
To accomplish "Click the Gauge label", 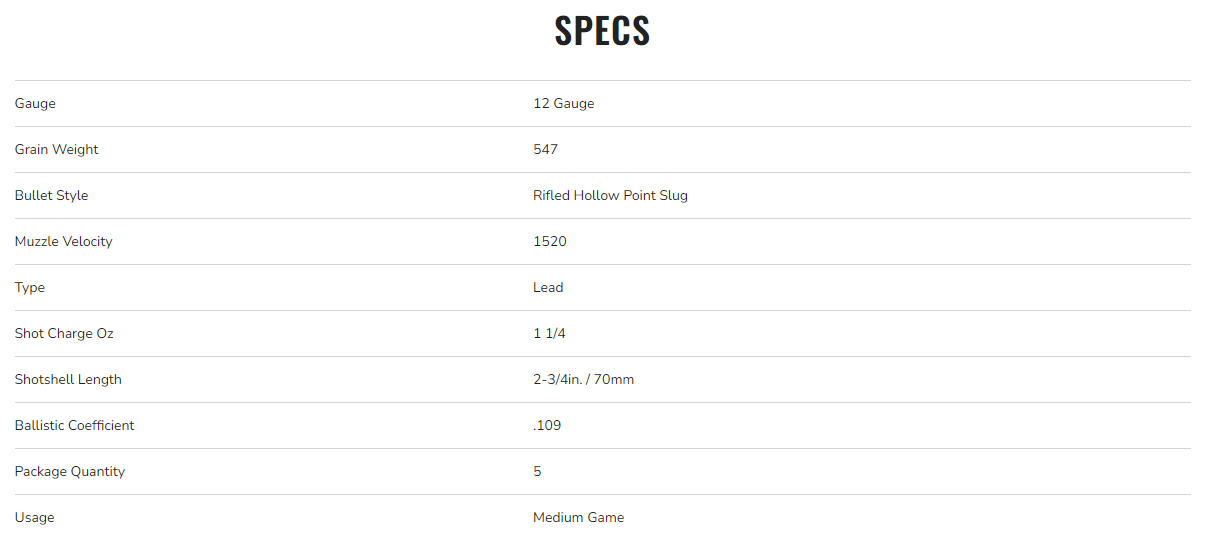I will click(x=35, y=104).
